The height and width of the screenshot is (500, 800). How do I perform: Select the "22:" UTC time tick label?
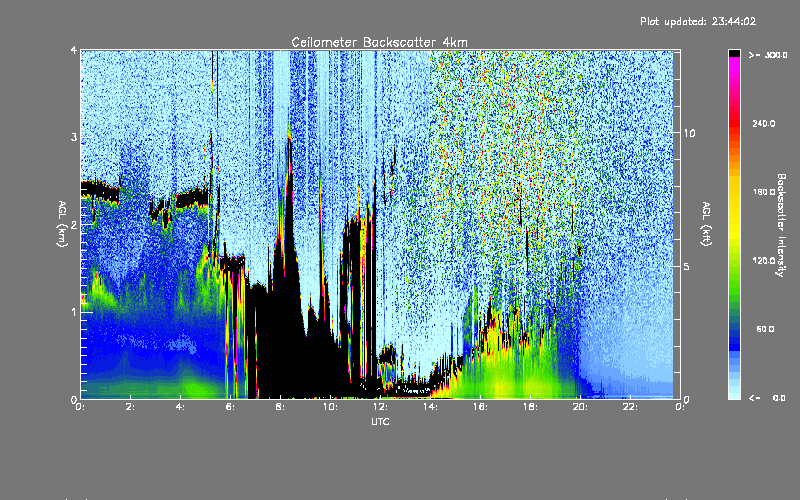[x=630, y=407]
